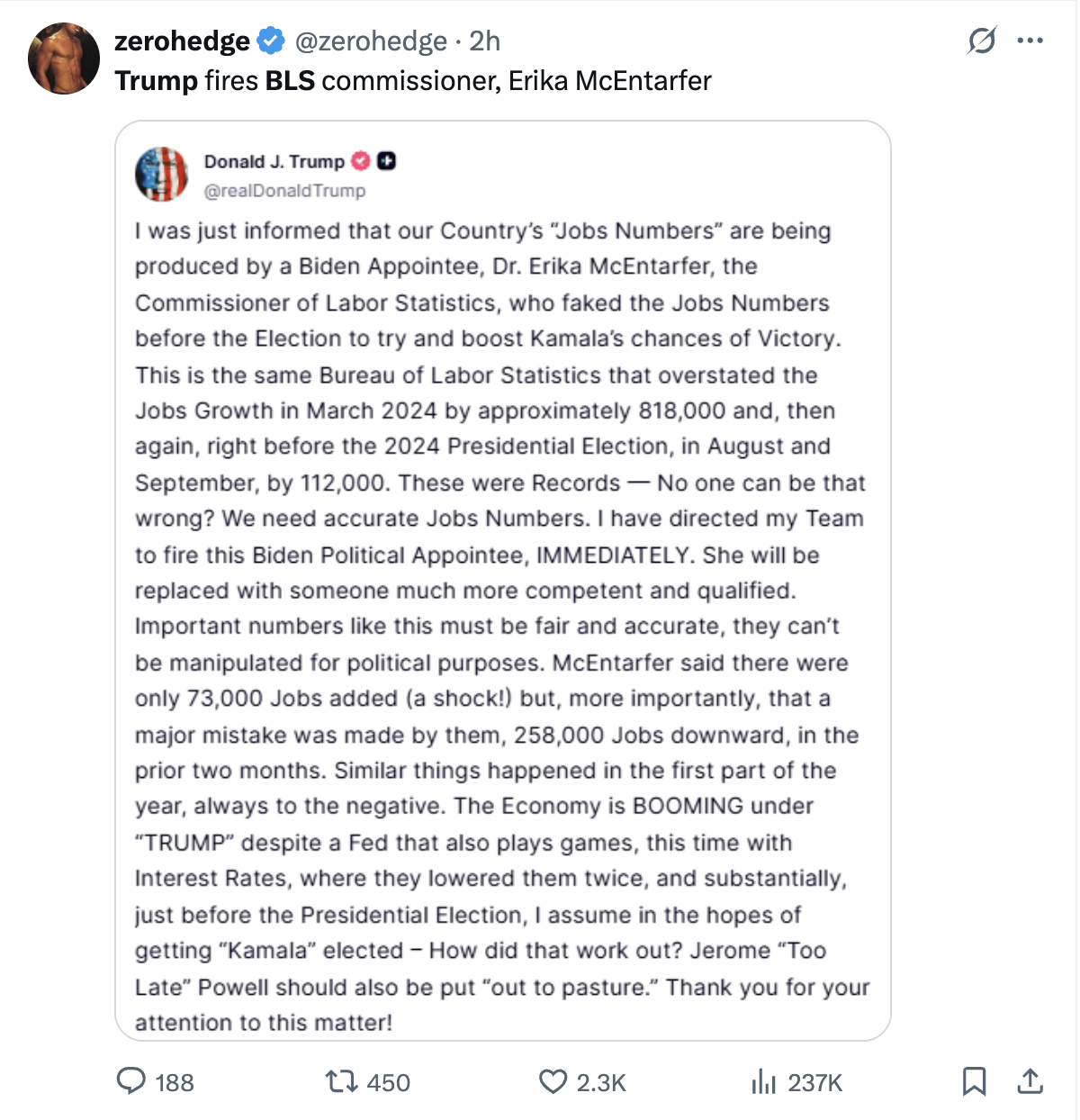Screen dimensions: 1080x1120
Task: Click Donald J. Trump's avatar in quoted post
Action: [161, 174]
